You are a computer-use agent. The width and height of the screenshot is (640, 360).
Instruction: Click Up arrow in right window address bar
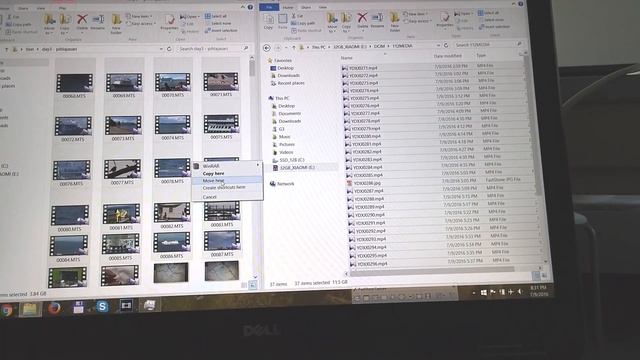click(293, 48)
